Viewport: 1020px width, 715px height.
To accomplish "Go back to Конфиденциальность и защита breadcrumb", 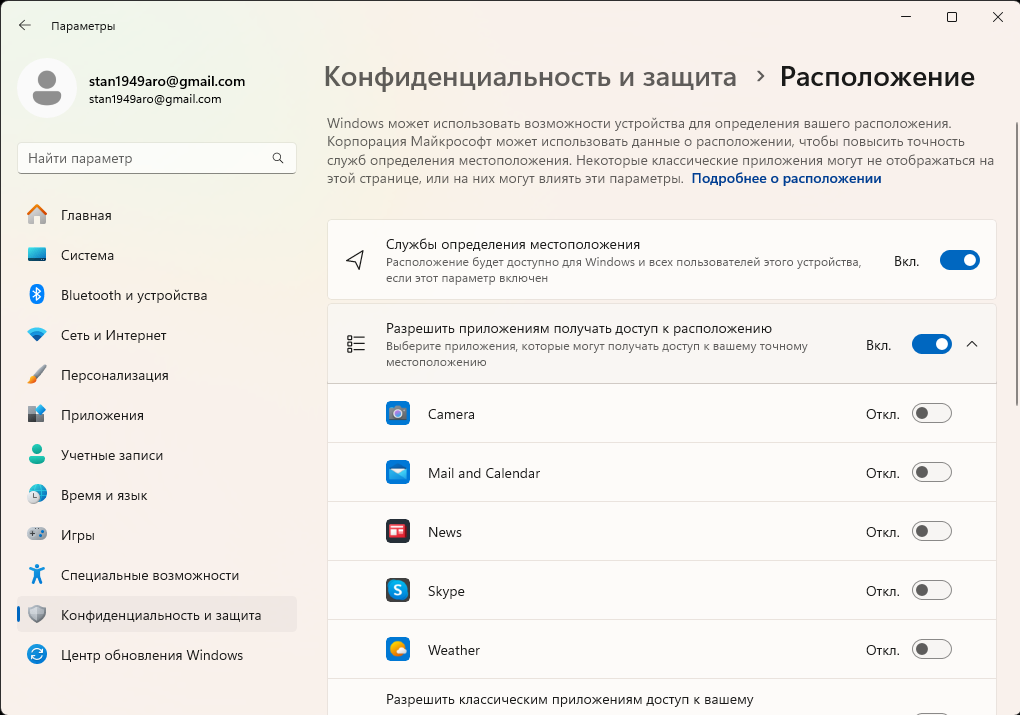I will [530, 77].
